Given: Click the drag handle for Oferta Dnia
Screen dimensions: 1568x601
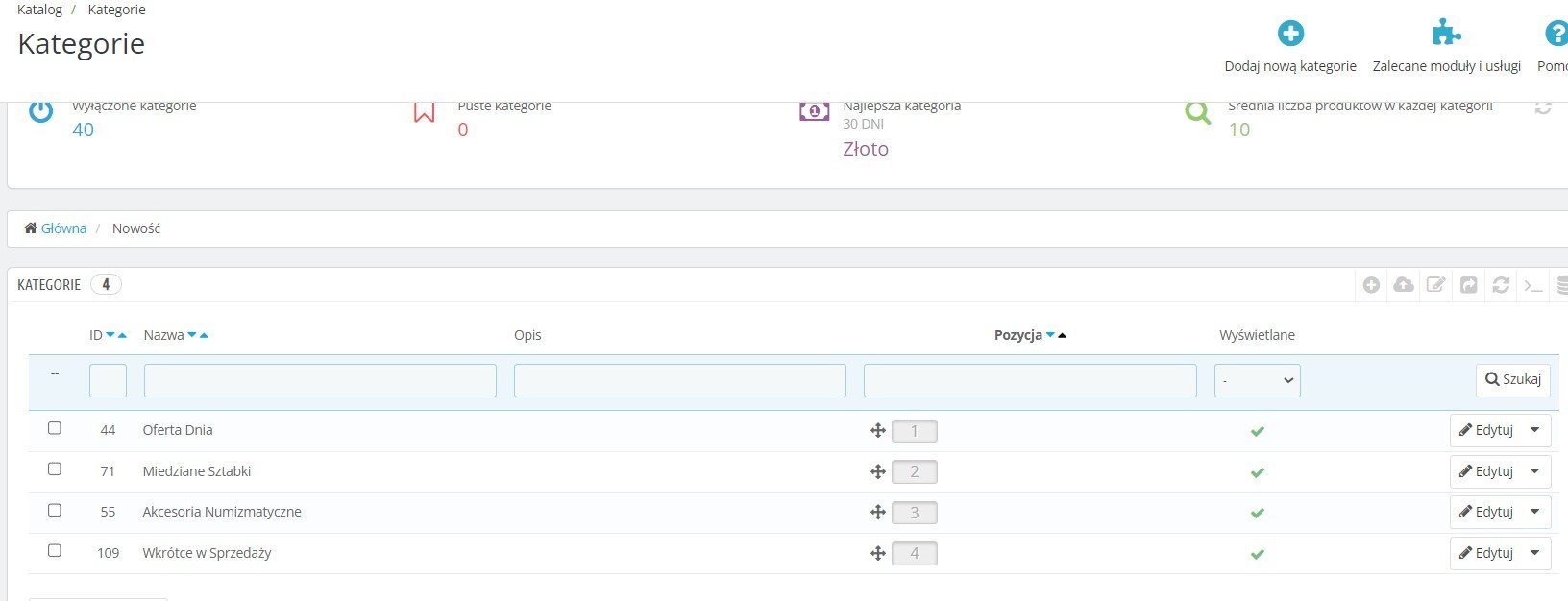Looking at the screenshot, I should point(877,431).
